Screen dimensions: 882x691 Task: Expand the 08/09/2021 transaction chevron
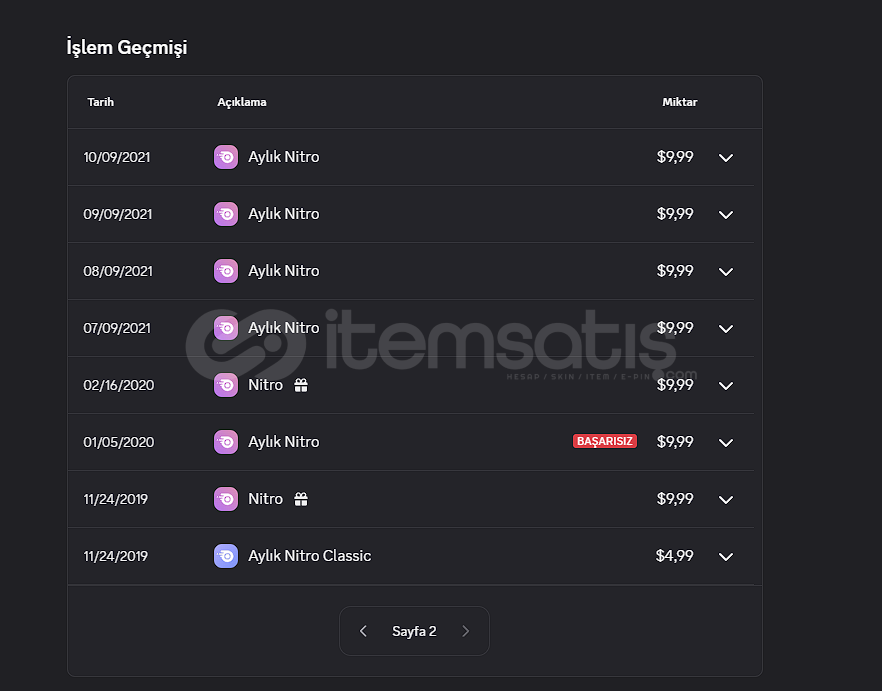pyautogui.click(x=726, y=272)
